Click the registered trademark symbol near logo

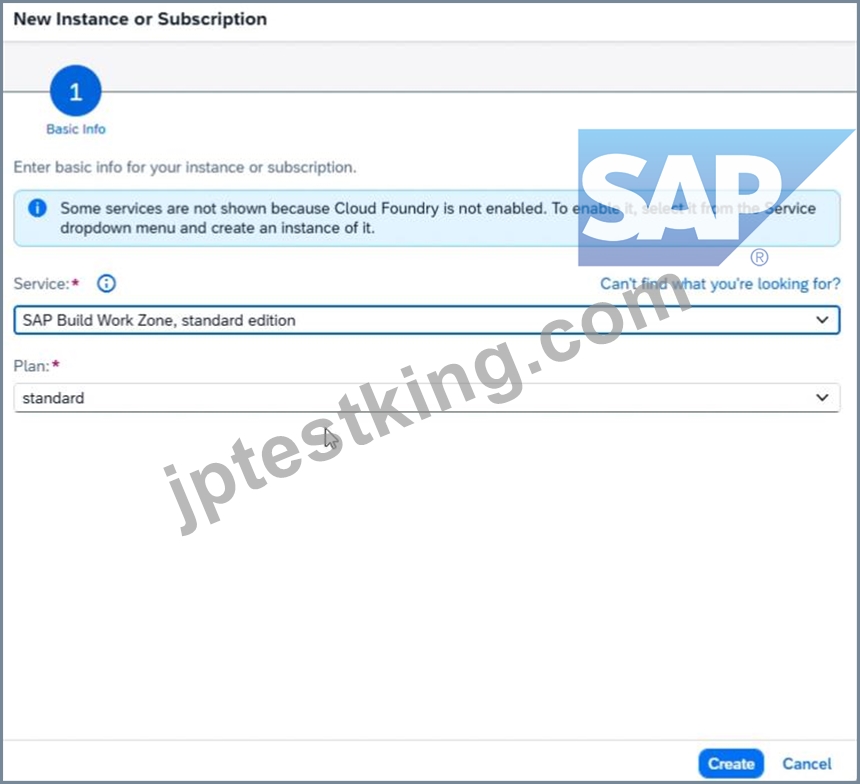pyautogui.click(x=759, y=257)
